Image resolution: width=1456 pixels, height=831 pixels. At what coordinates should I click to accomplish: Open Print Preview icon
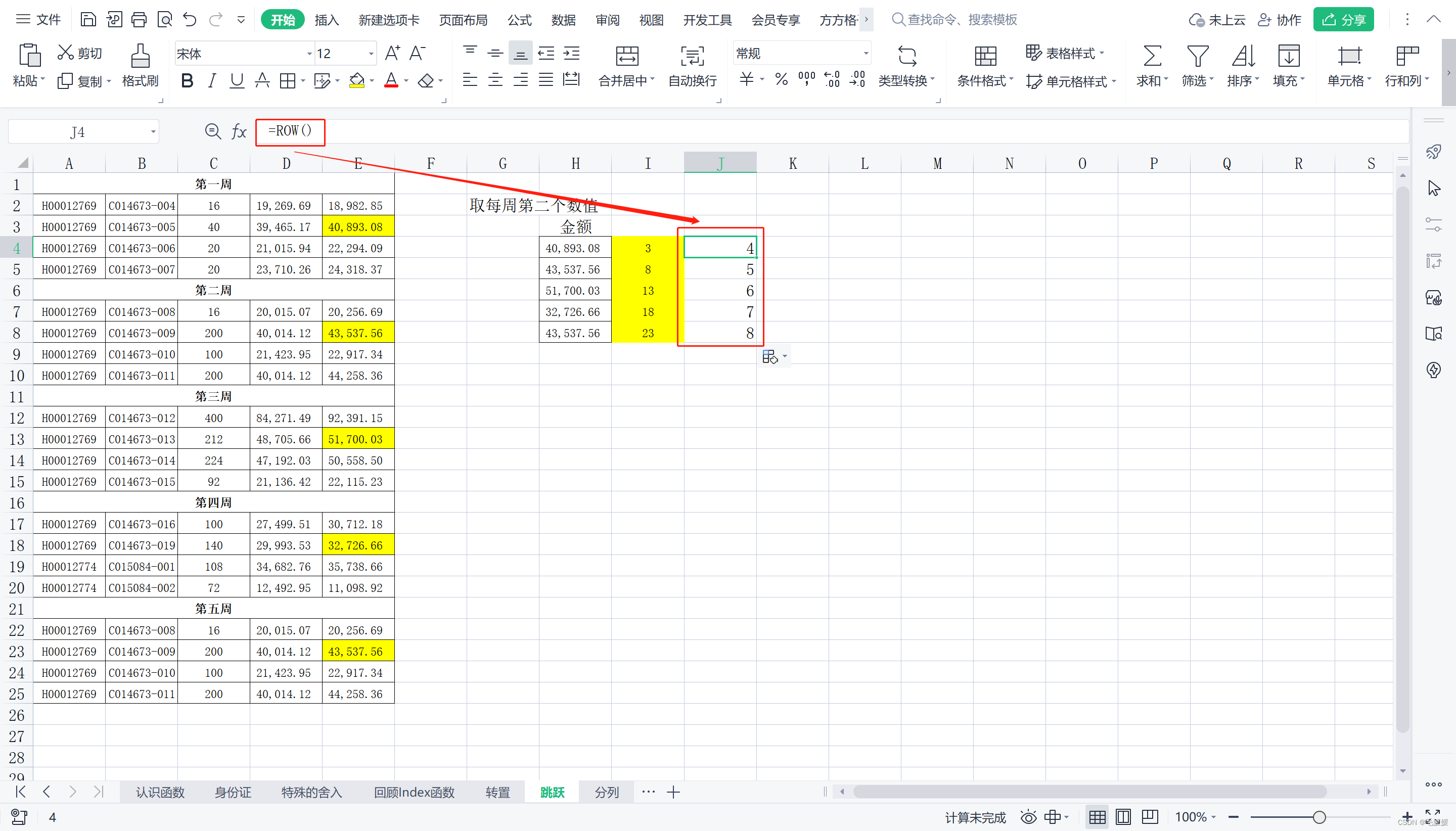(x=164, y=20)
